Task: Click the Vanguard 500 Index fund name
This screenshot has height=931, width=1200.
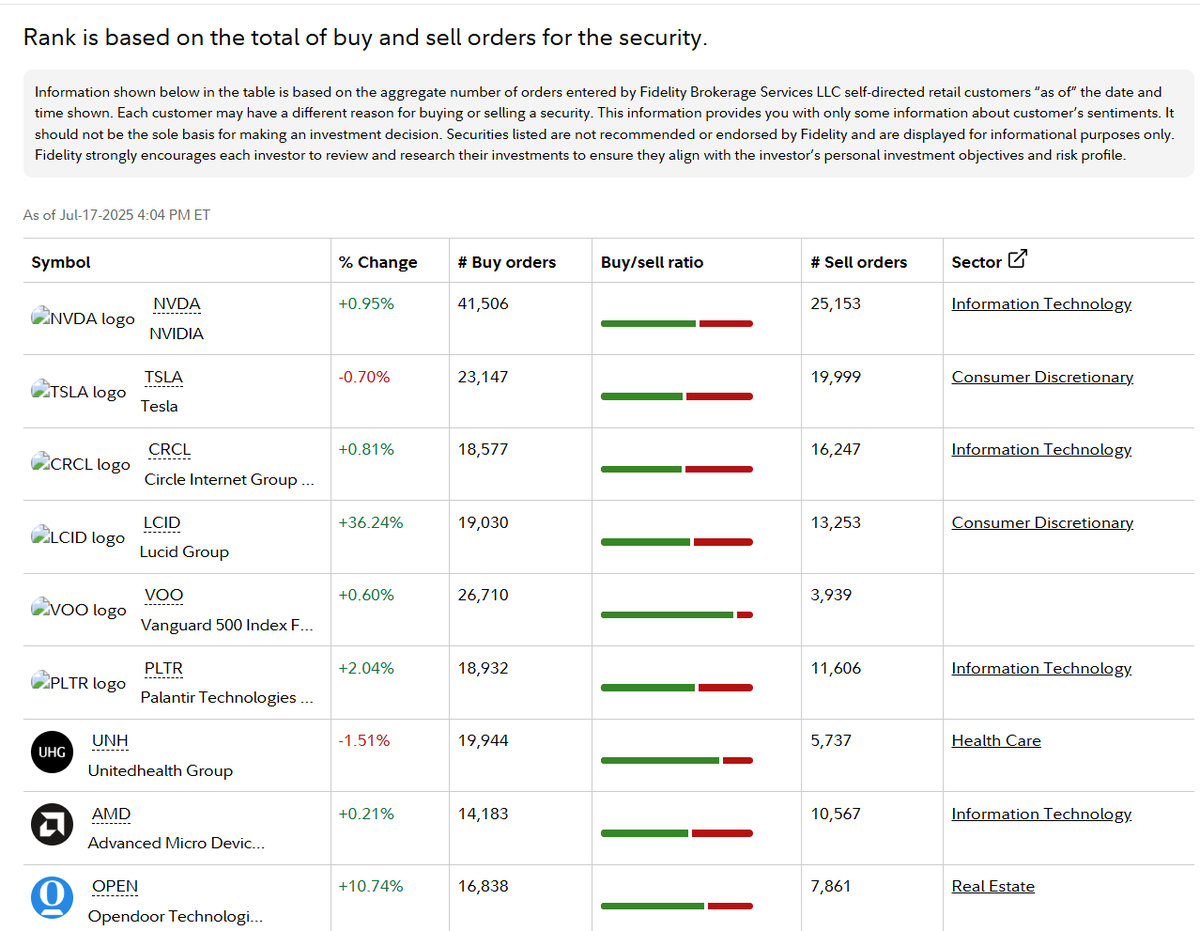Action: [x=226, y=625]
